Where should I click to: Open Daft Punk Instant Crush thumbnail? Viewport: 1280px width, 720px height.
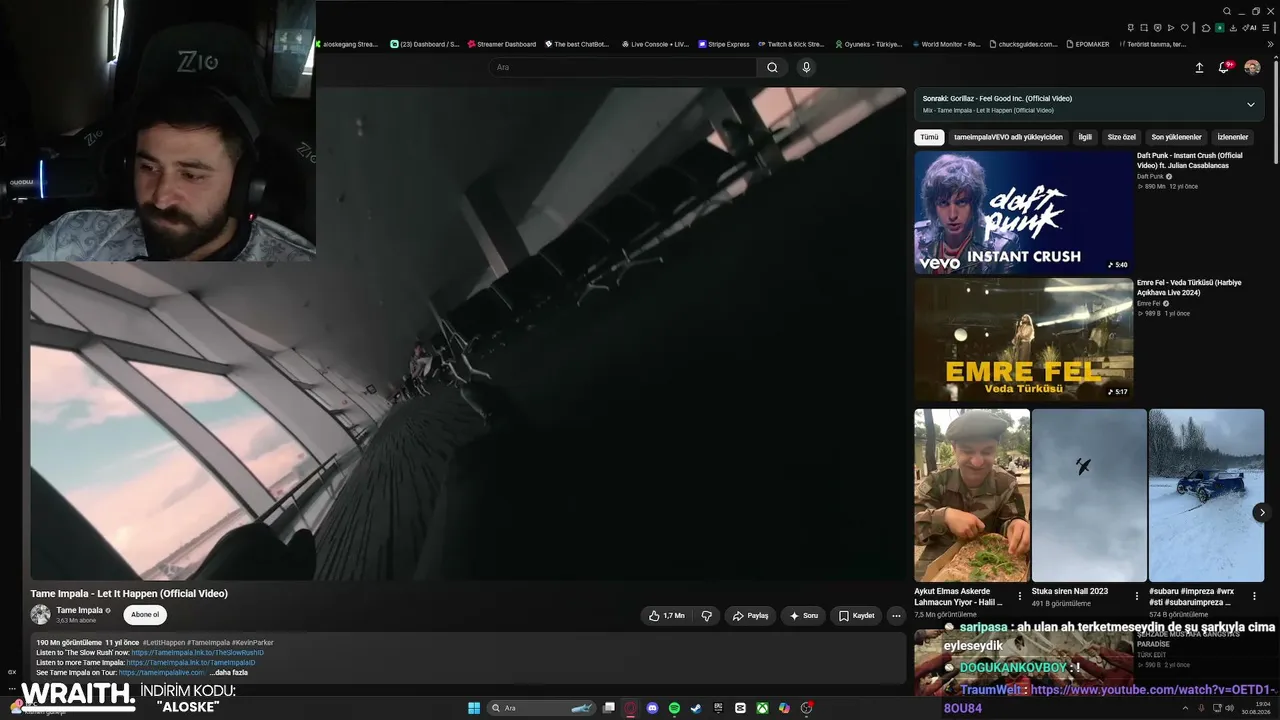coord(1023,212)
